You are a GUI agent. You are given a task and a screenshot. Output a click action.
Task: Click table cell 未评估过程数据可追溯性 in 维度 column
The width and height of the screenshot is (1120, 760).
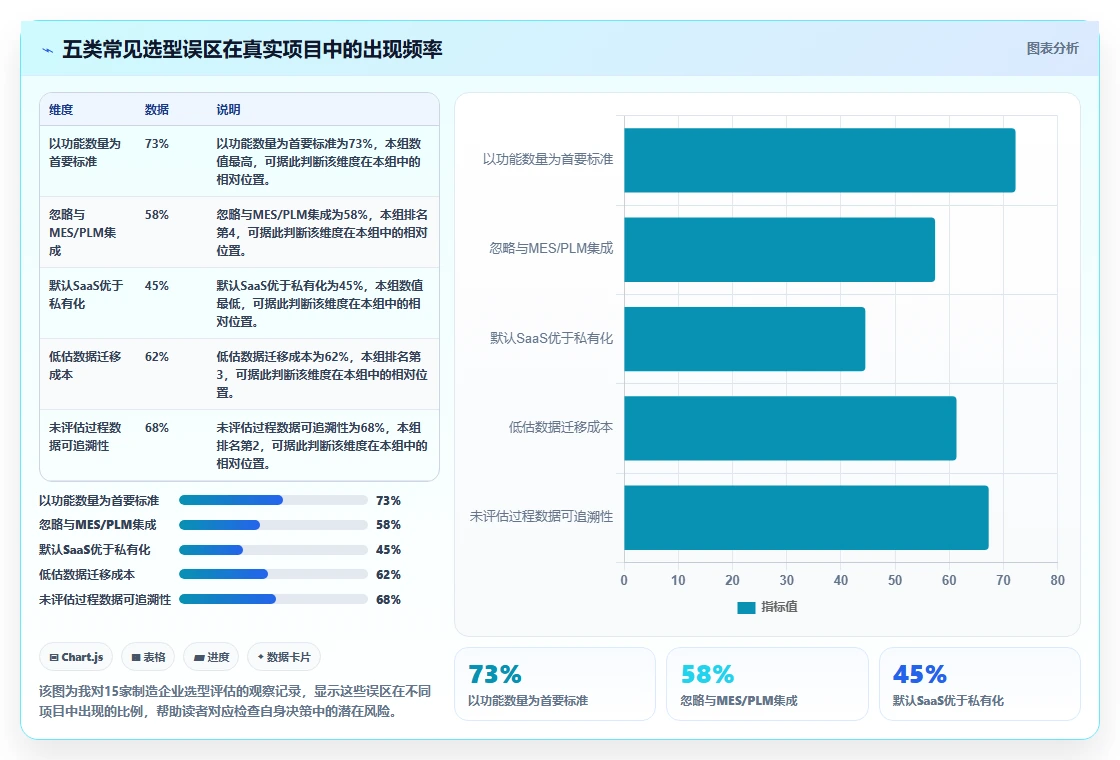tap(85, 436)
